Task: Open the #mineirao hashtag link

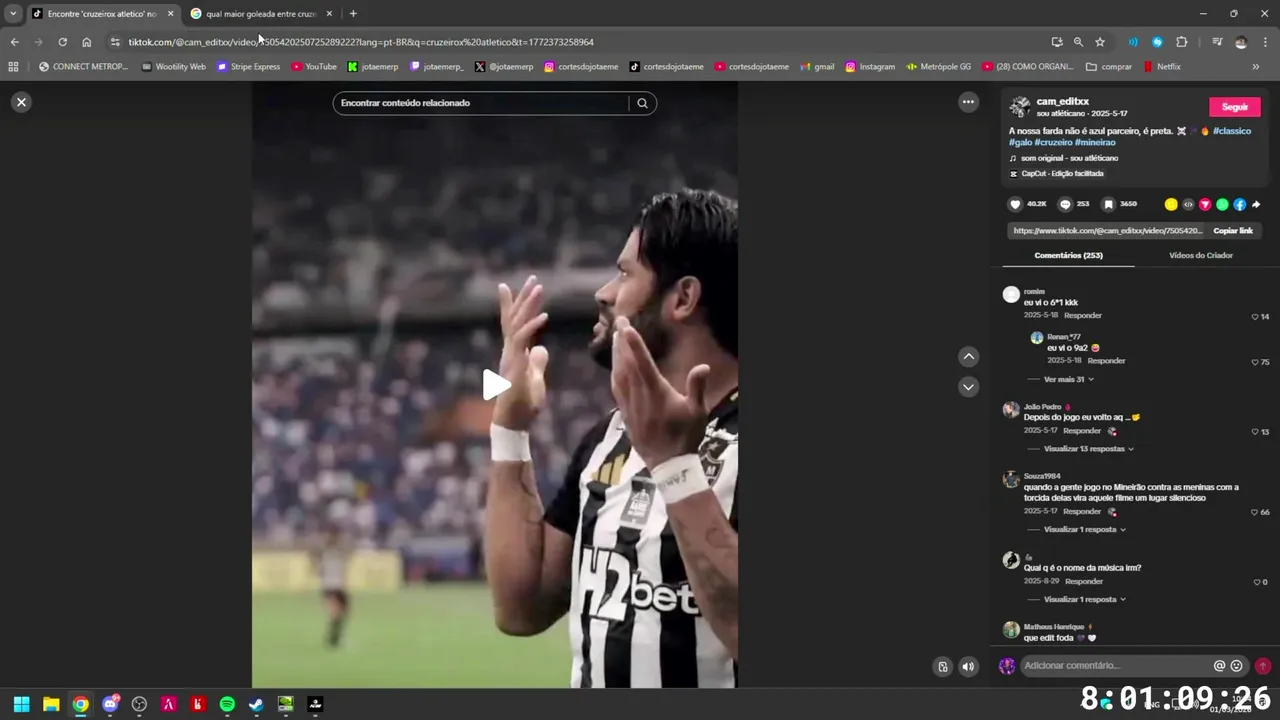Action: click(x=1095, y=143)
